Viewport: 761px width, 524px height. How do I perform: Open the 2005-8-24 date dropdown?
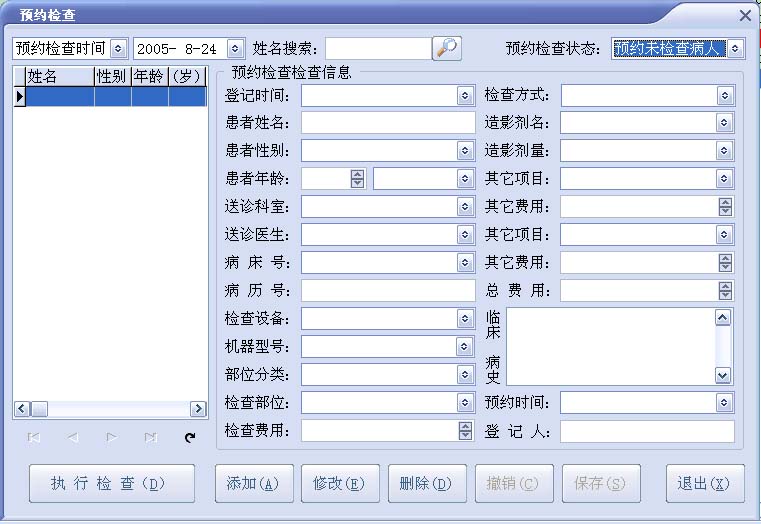(x=235, y=49)
